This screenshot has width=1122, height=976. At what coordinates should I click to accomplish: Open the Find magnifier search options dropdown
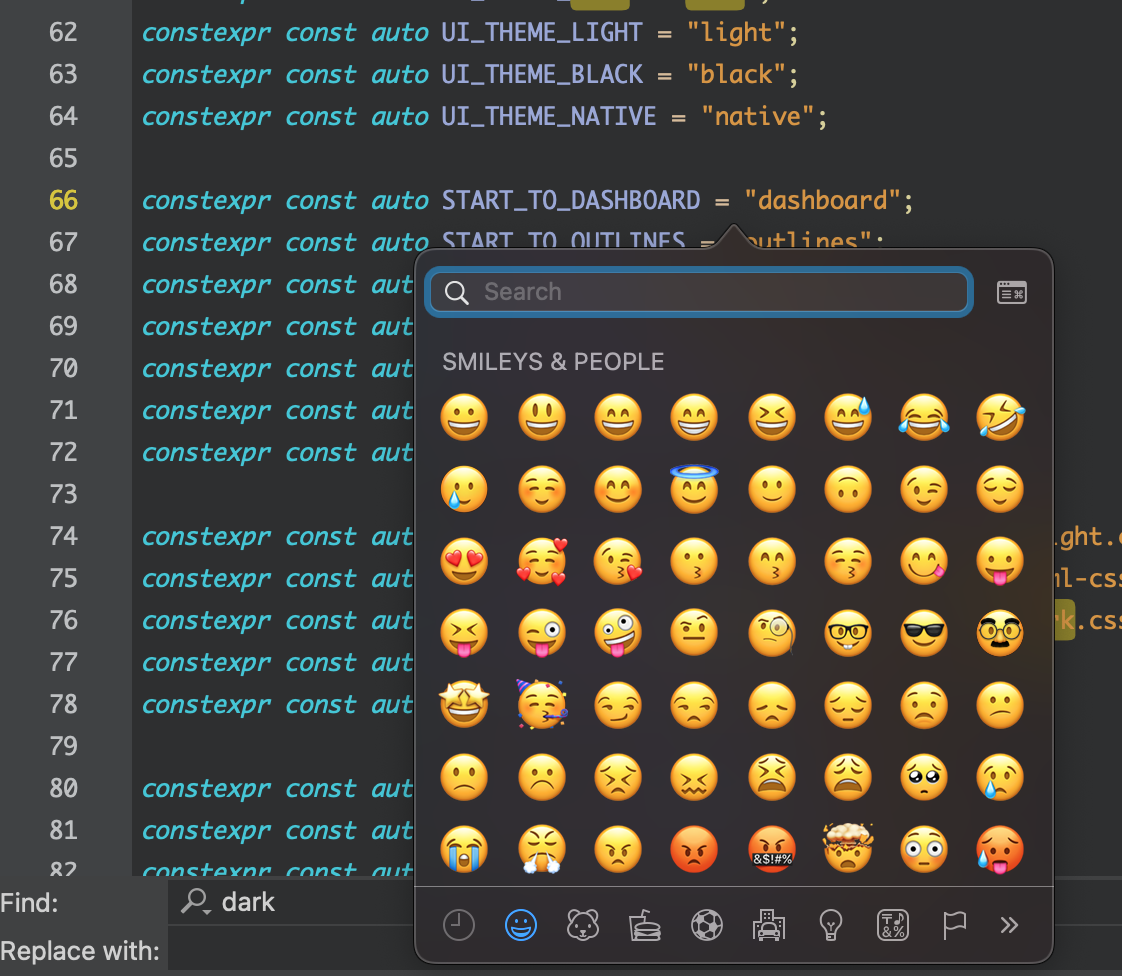[x=195, y=902]
